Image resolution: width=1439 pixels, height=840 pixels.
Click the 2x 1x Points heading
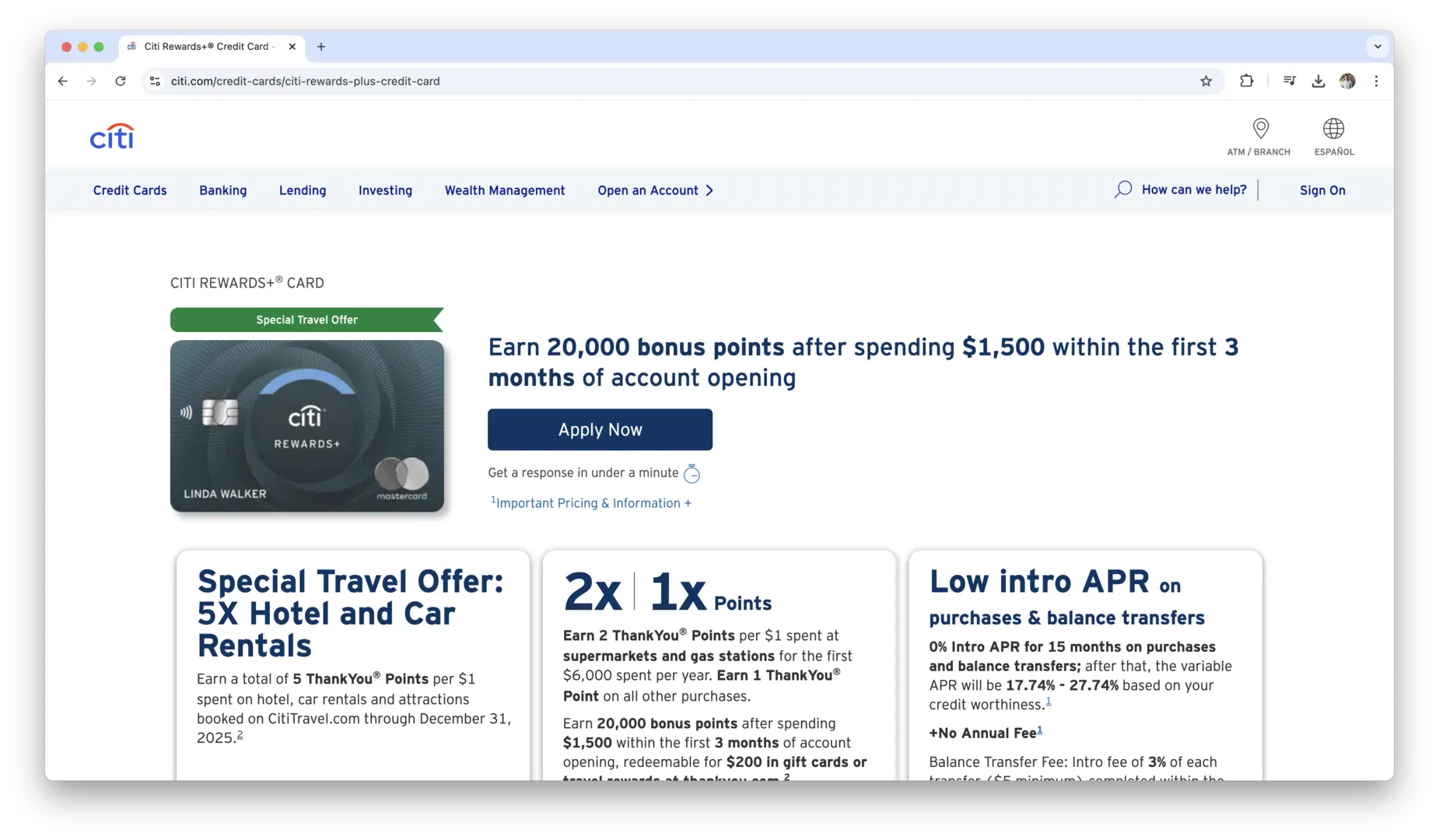coord(667,593)
